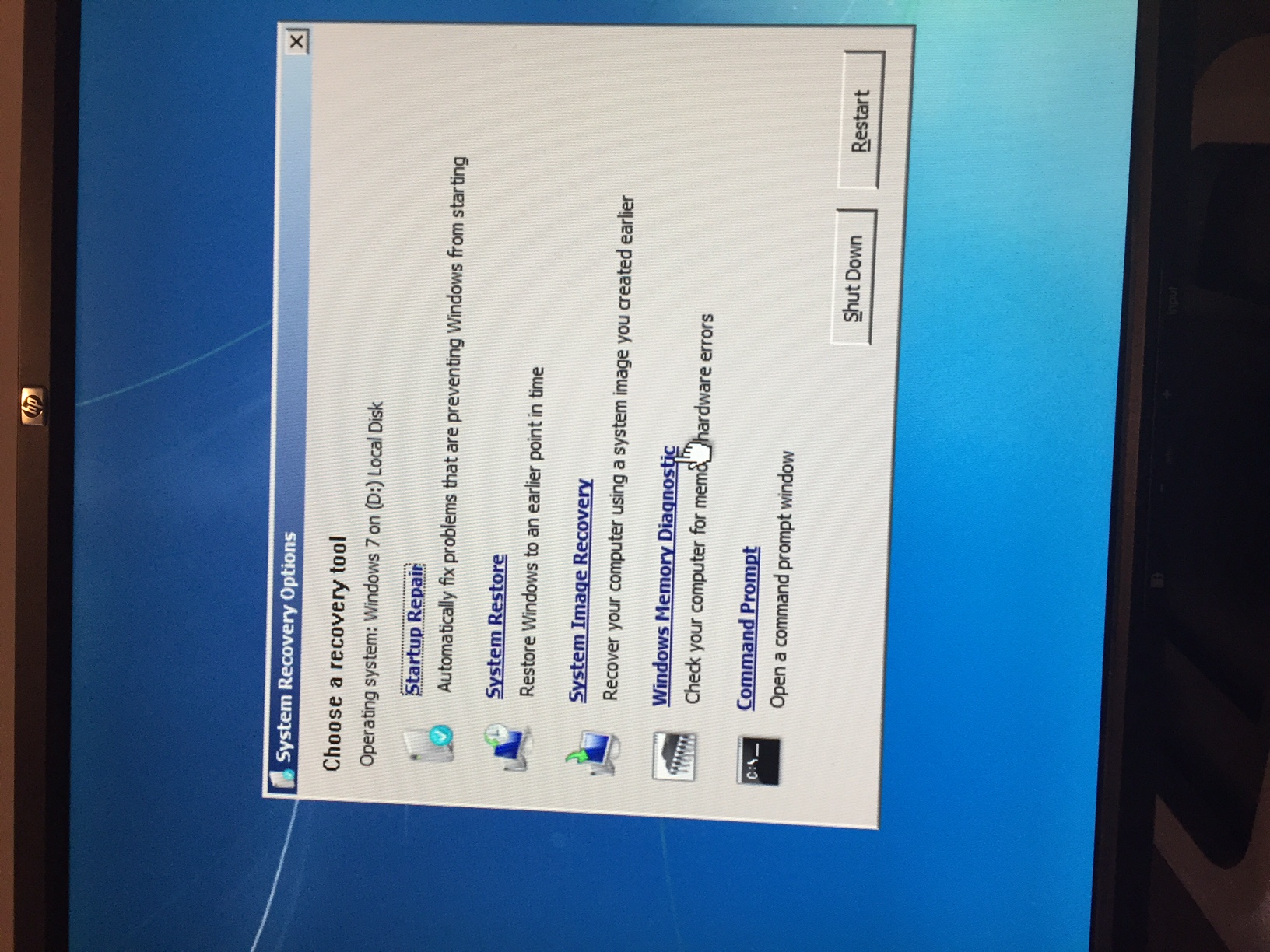Open the Command Prompt link
Screen dimensions: 1270x952
[748, 628]
